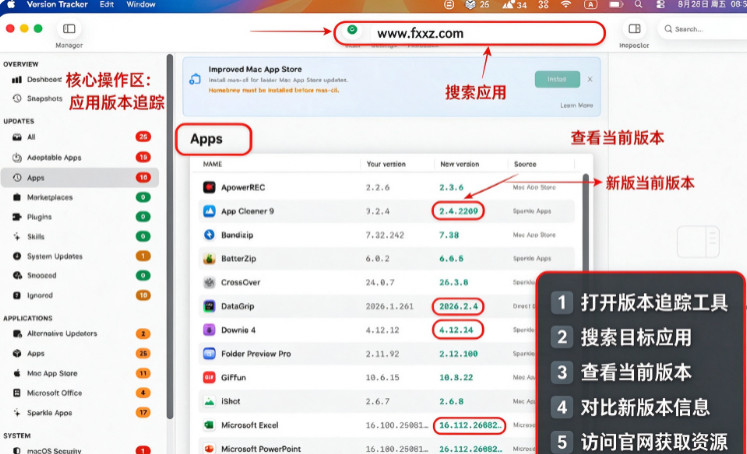747x454 pixels.
Task: Click the BetterZip app icon
Action: pos(209,259)
